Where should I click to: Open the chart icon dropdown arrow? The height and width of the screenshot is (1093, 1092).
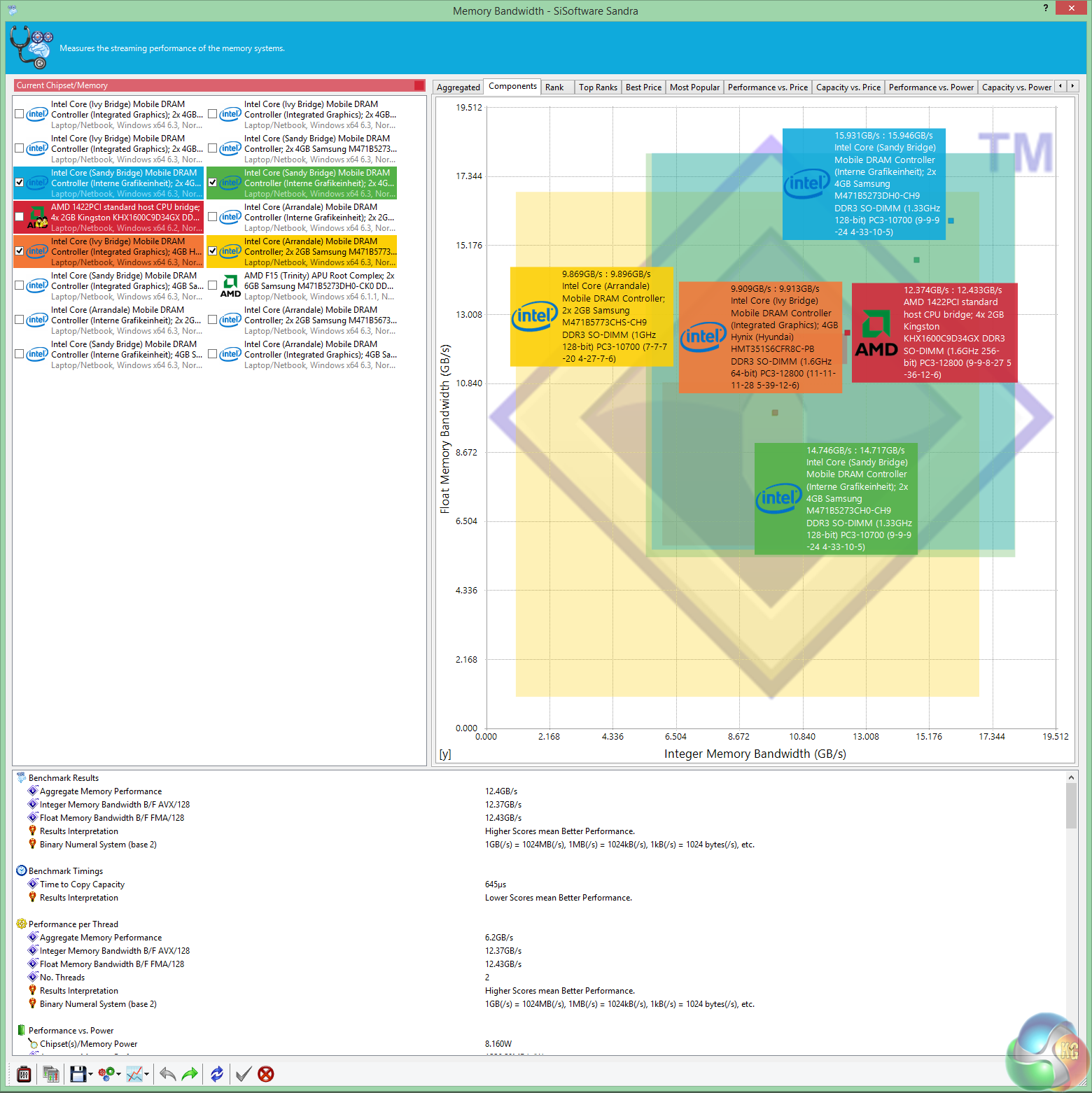tap(147, 1074)
